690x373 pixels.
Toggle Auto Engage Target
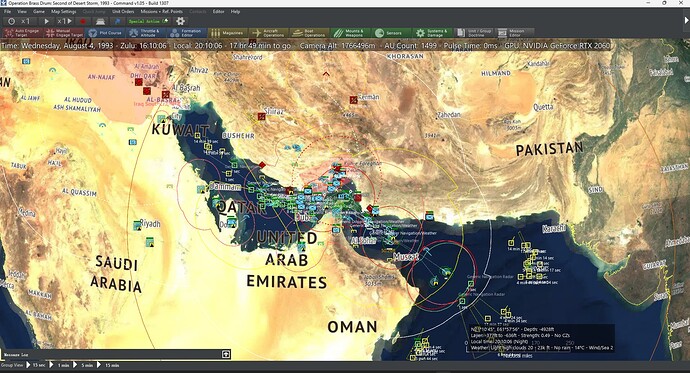click(x=22, y=33)
